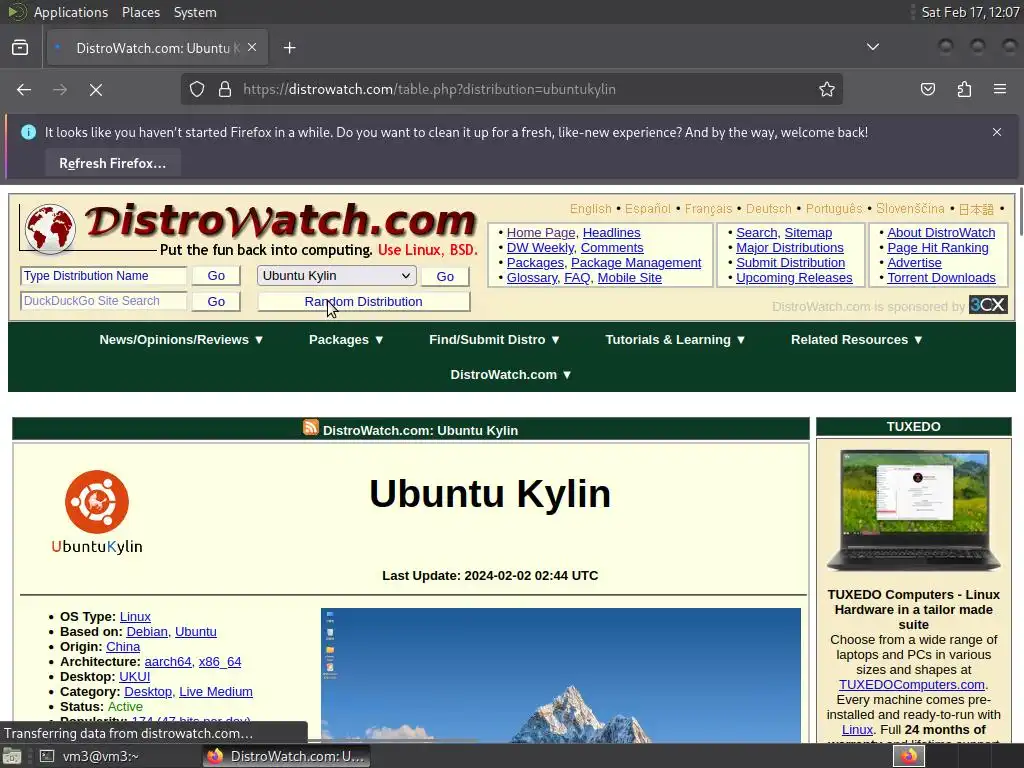Go back to the previous page

[24, 89]
